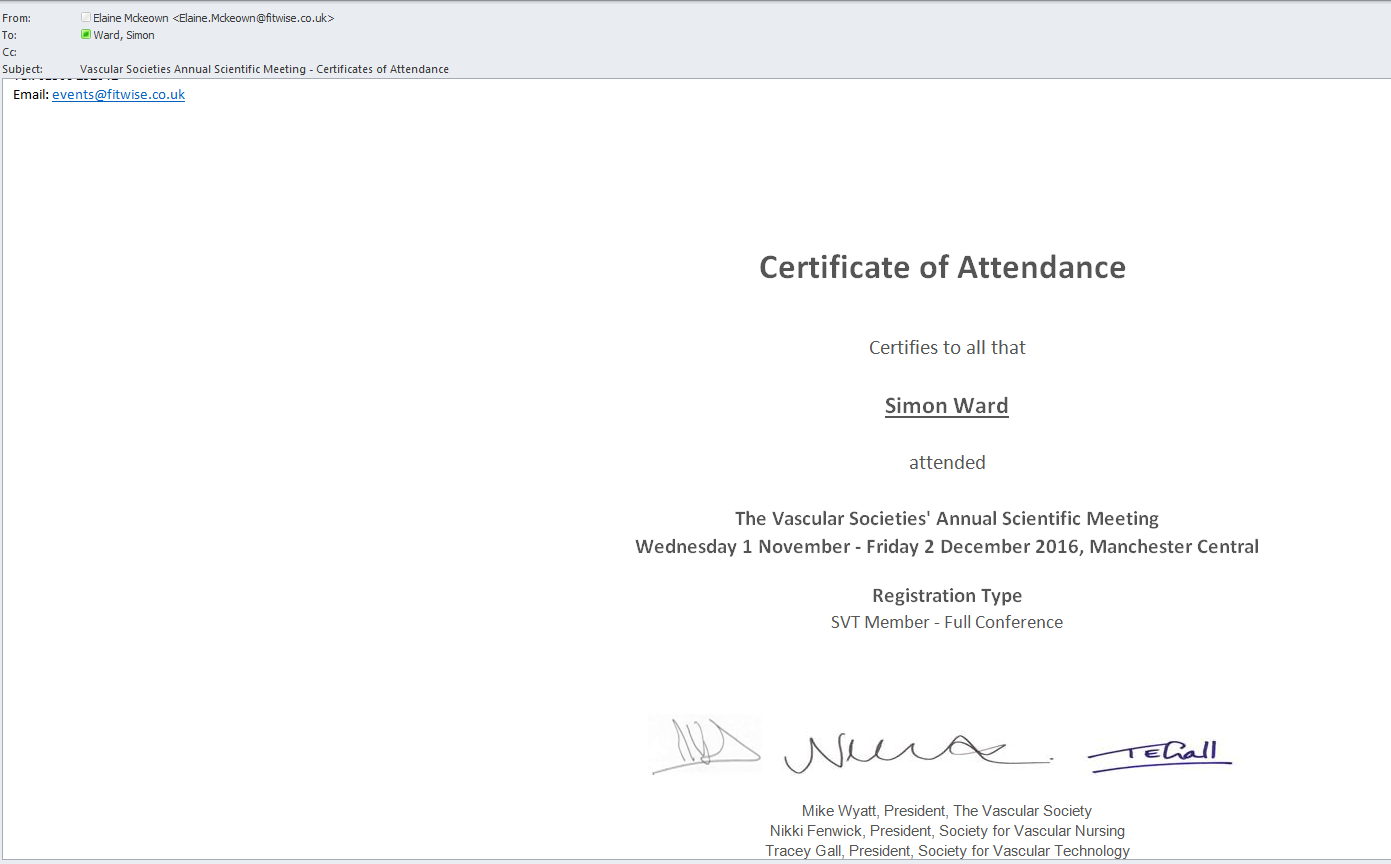The height and width of the screenshot is (864, 1391).
Task: Click the blue Tracey Gall signature image
Action: click(1160, 754)
